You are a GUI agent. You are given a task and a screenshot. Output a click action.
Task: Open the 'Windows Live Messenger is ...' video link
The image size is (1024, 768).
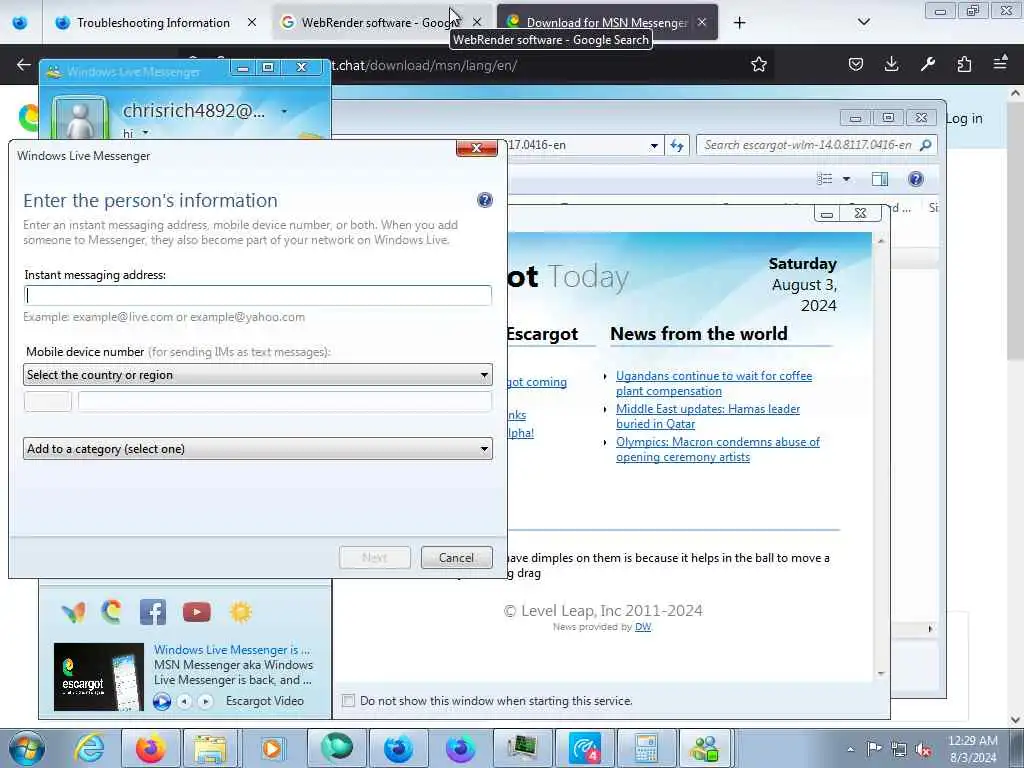pyautogui.click(x=232, y=650)
